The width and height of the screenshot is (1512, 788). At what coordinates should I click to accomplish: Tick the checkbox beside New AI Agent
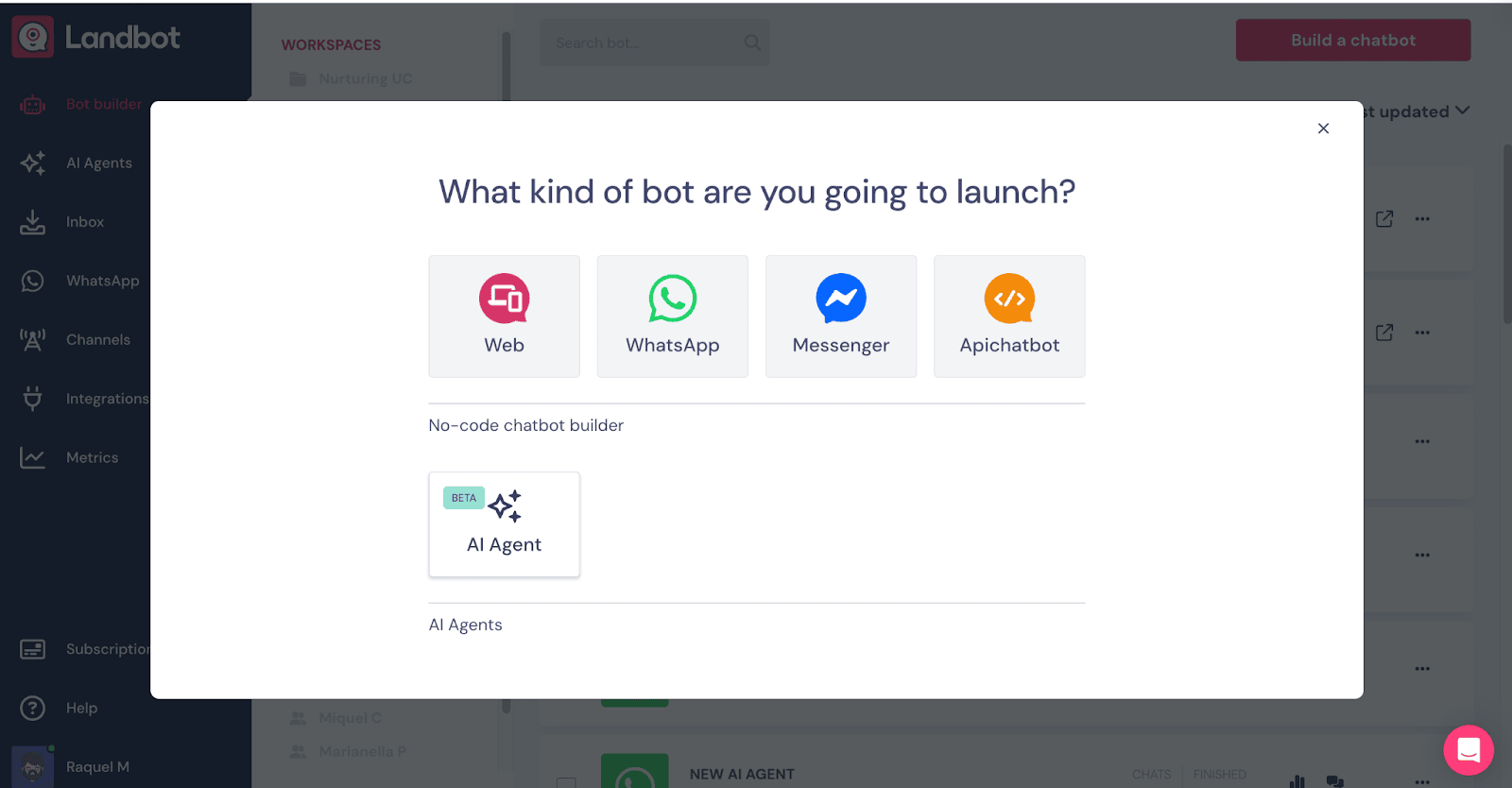566,781
